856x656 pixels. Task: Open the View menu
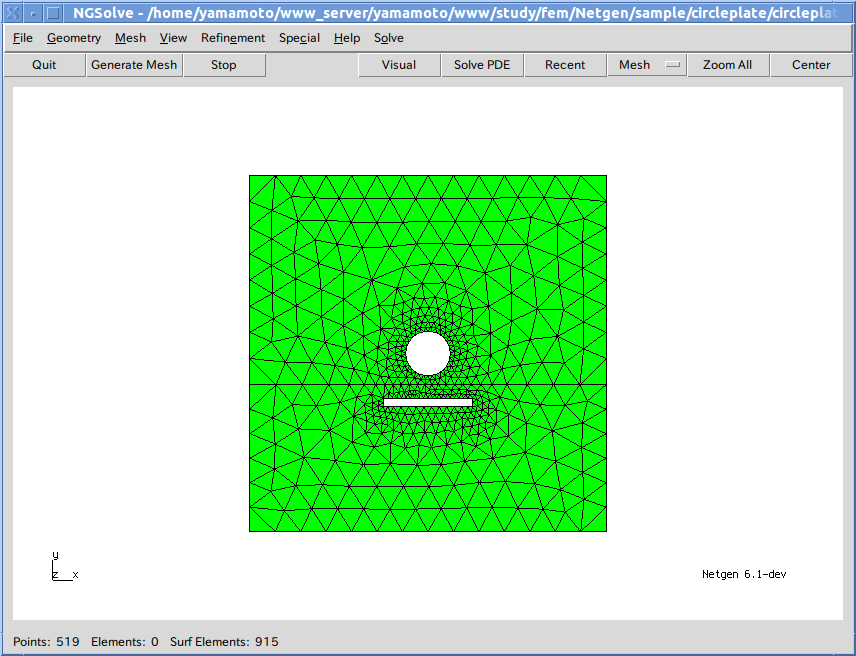[x=173, y=38]
